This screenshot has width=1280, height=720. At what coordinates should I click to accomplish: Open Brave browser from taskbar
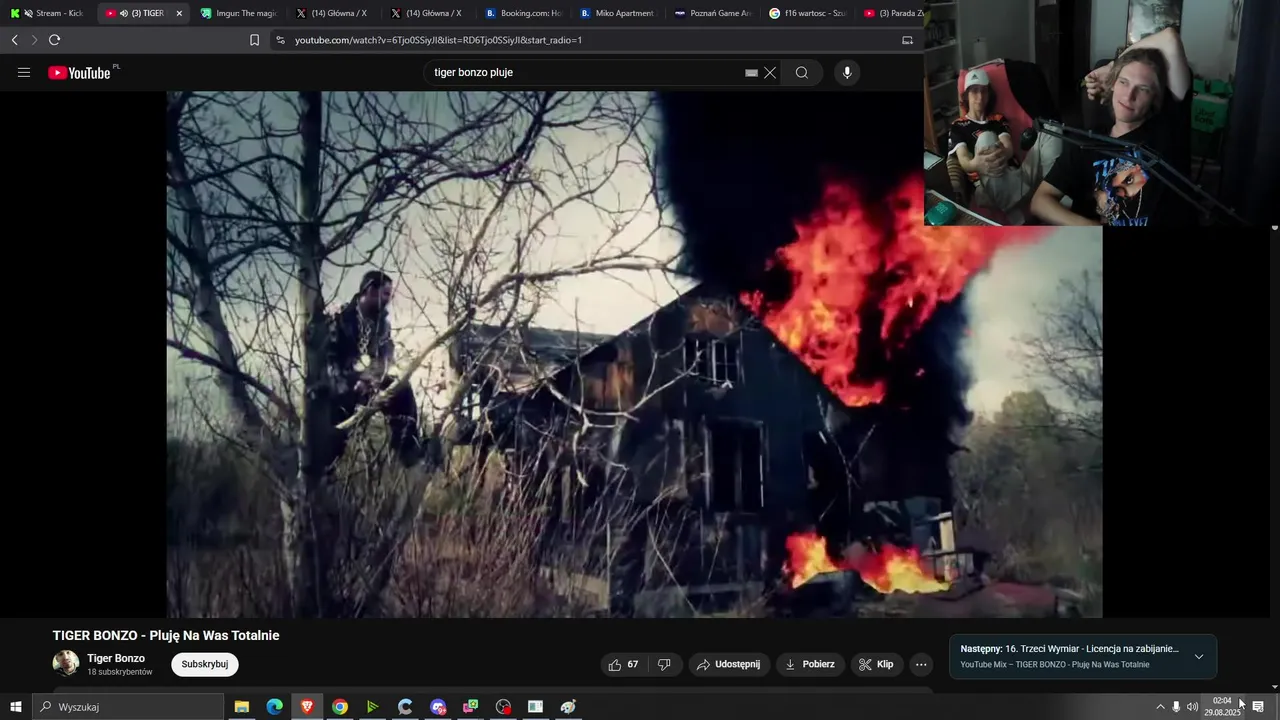[307, 707]
